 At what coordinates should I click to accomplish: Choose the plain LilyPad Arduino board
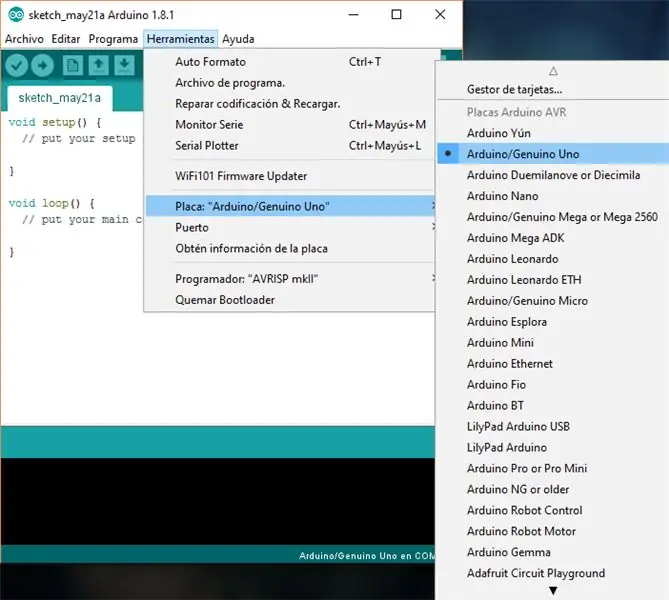pyautogui.click(x=553, y=447)
